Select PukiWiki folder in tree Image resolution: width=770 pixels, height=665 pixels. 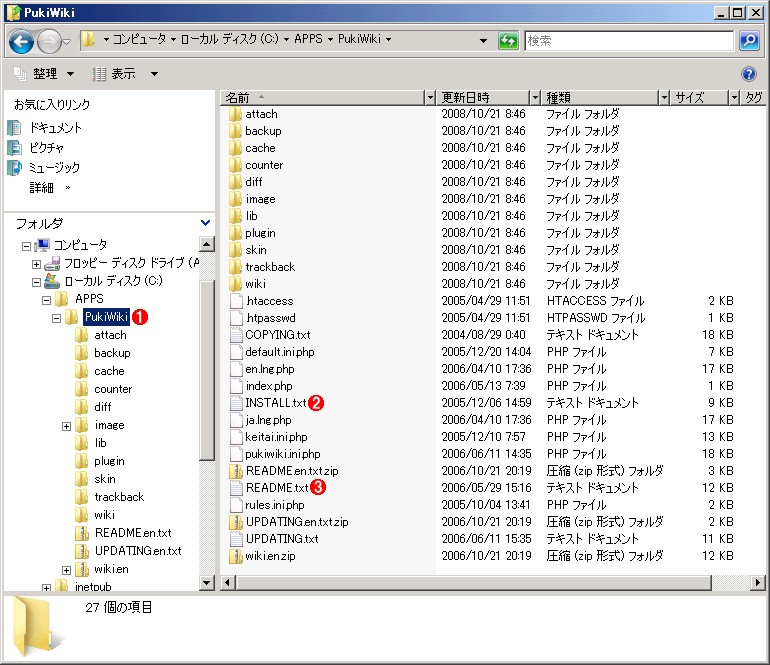[x=106, y=317]
